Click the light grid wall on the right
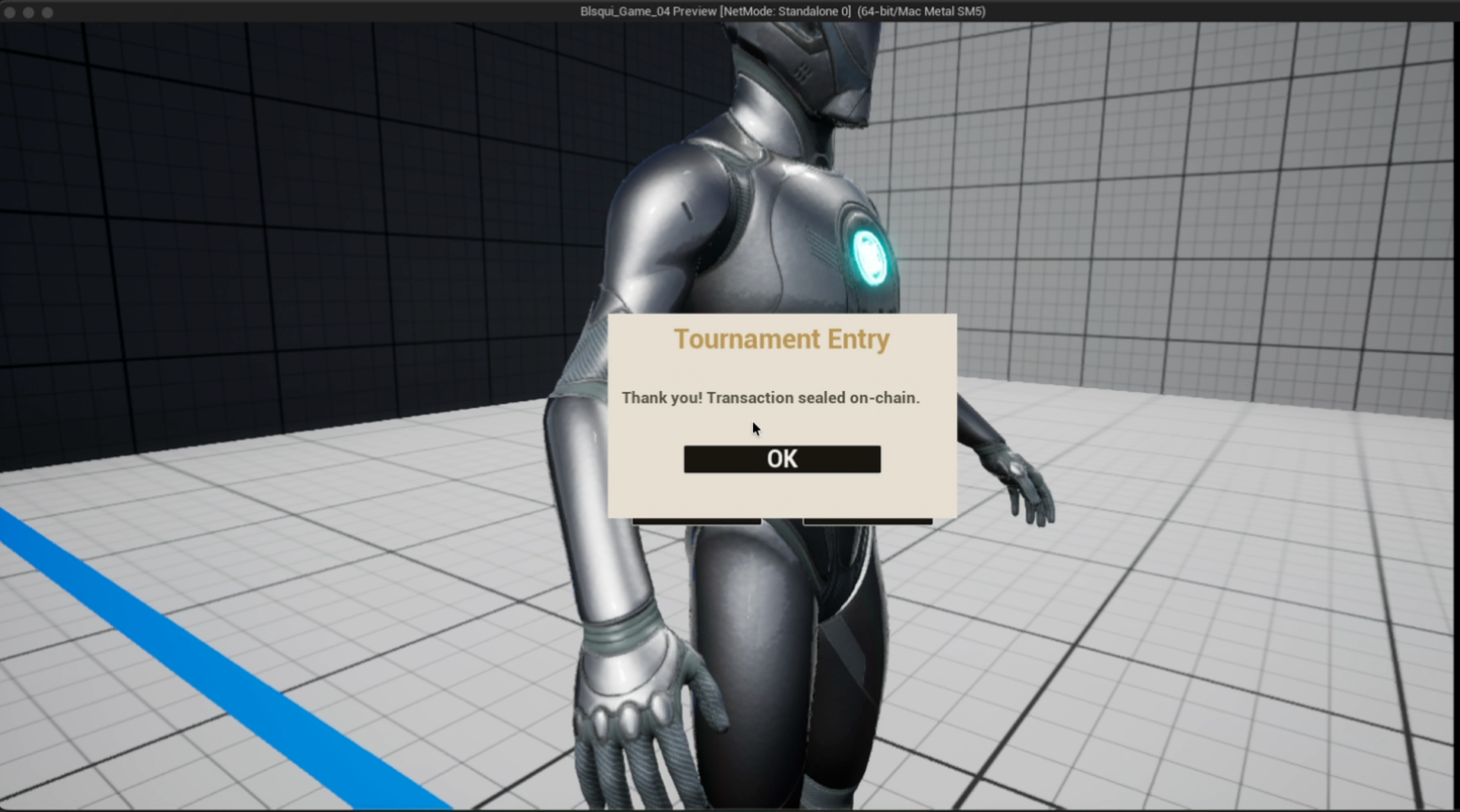The height and width of the screenshot is (812, 1460). (x=1175, y=207)
